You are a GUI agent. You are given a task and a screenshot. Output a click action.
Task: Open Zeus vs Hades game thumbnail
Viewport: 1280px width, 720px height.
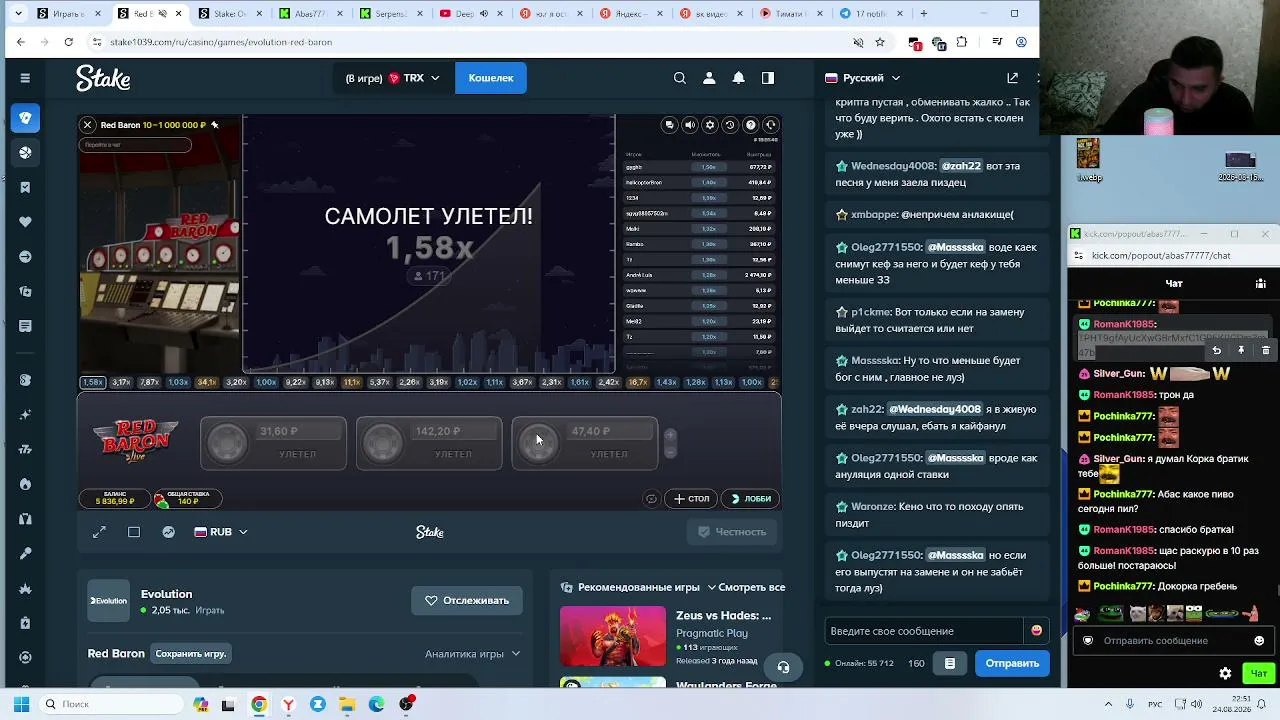click(x=612, y=636)
